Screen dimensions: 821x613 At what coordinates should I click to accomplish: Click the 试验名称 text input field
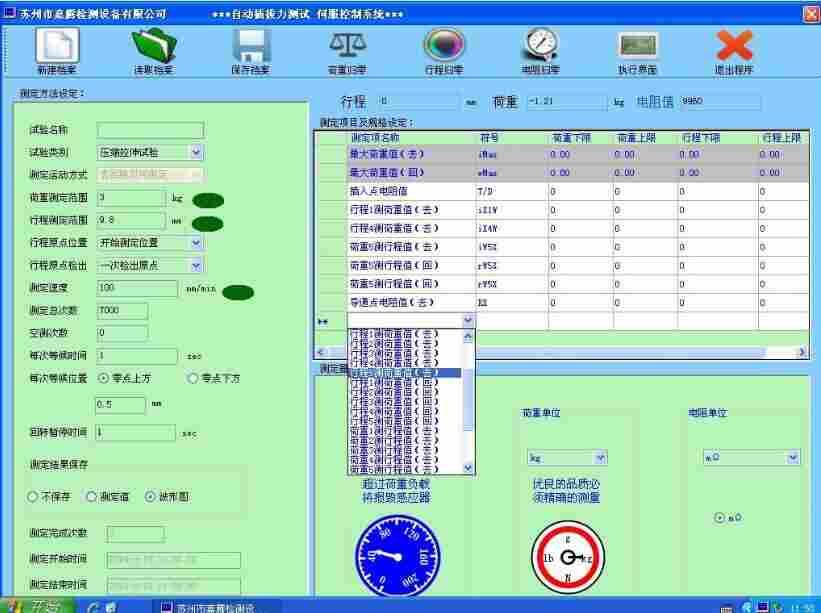(x=150, y=130)
